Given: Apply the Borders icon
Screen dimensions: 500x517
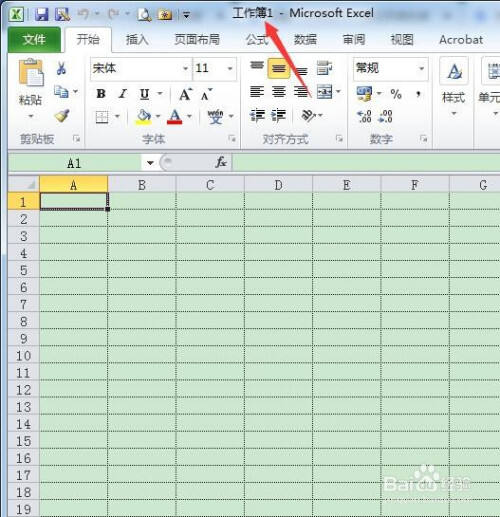Looking at the screenshot, I should pyautogui.click(x=102, y=117).
